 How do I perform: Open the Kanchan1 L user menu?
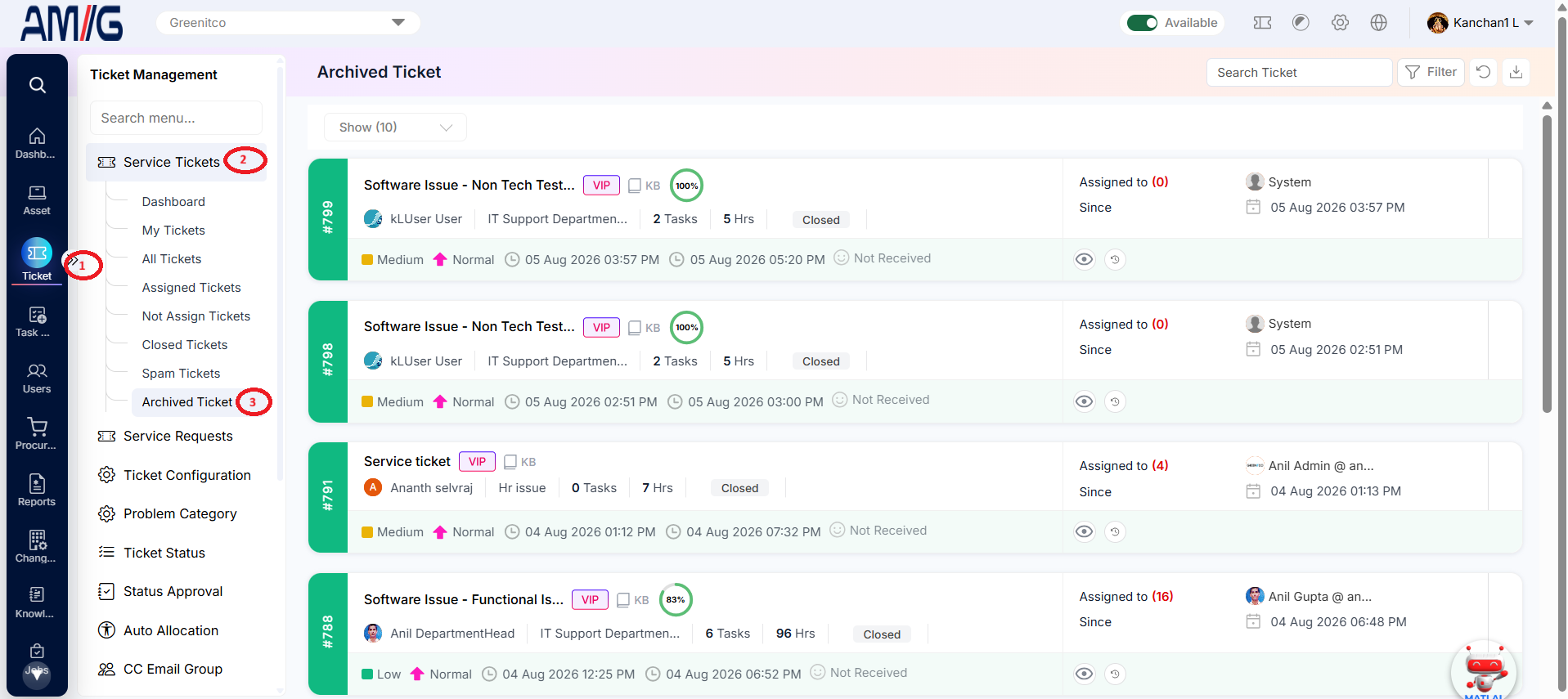[x=1480, y=23]
